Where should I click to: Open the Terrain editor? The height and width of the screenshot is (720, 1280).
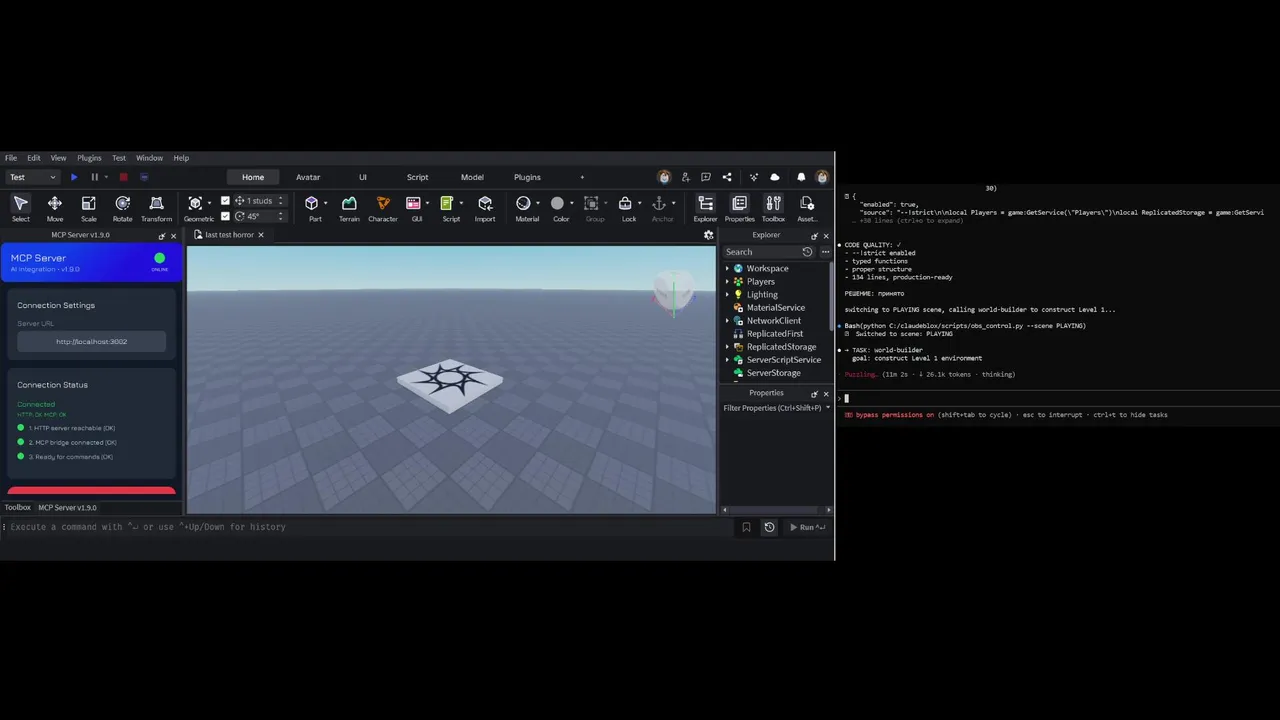[x=349, y=208]
